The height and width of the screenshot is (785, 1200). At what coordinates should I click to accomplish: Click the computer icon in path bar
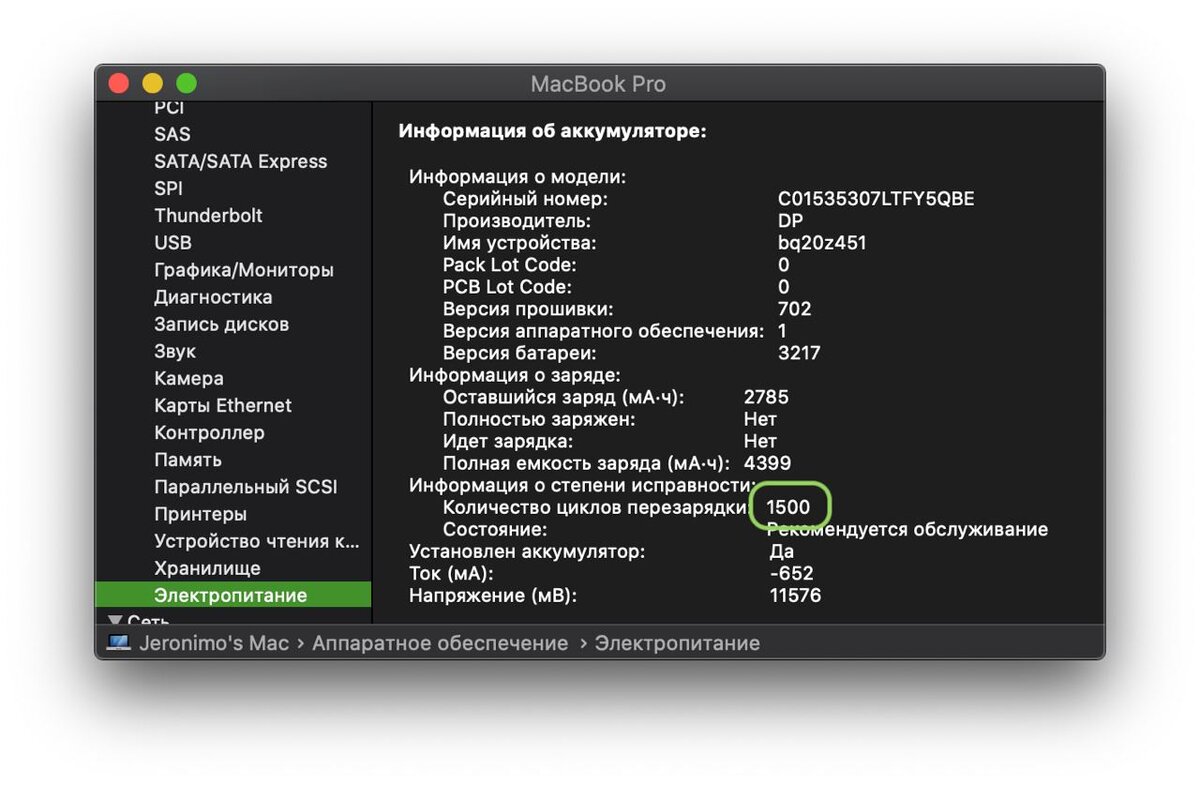tap(119, 643)
